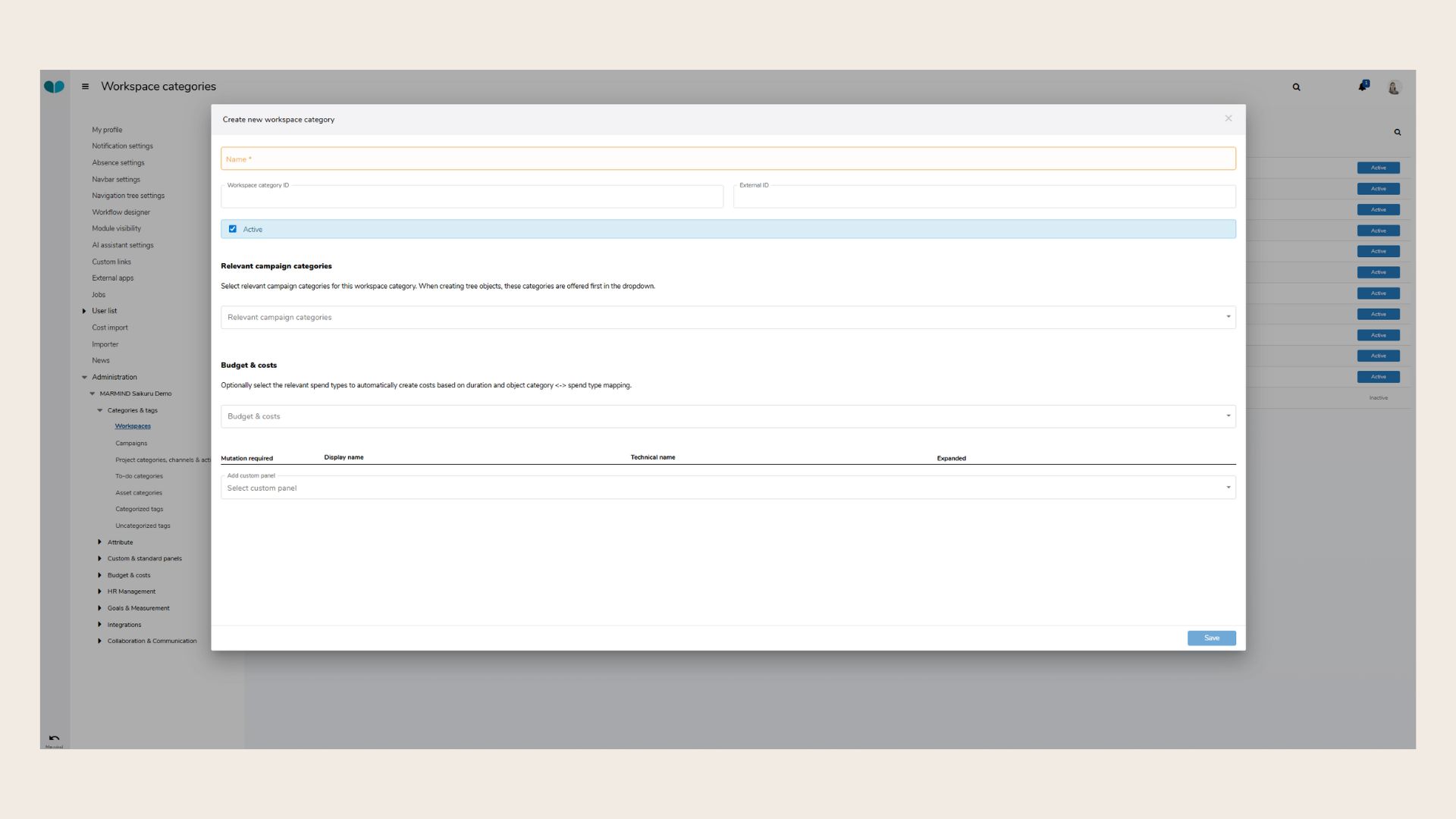The height and width of the screenshot is (819, 1456).
Task: Expand the Attribute tree node
Action: point(99,542)
